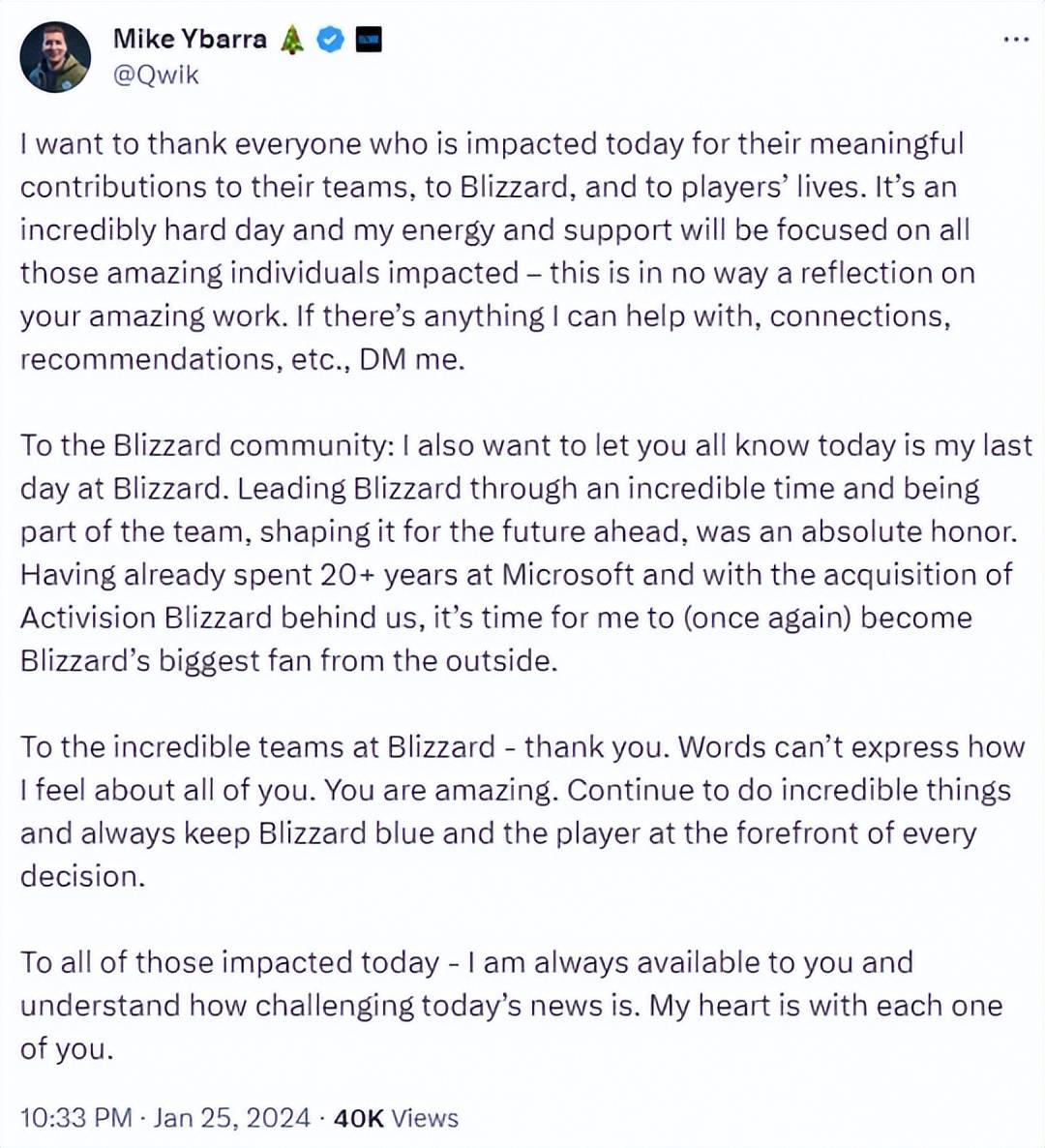Image resolution: width=1045 pixels, height=1148 pixels.
Task: Open the tweet's three-dot more options menu
Action: (x=1015, y=40)
